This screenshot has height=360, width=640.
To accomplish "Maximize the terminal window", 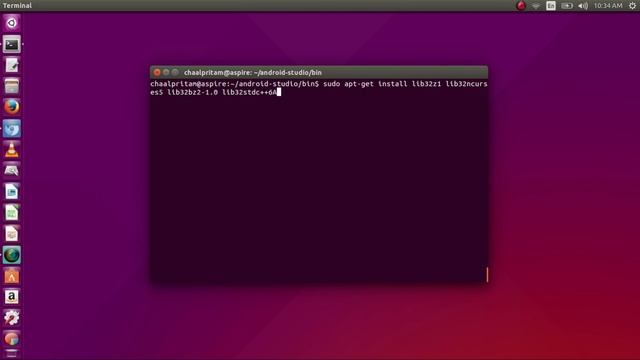I will [175, 72].
